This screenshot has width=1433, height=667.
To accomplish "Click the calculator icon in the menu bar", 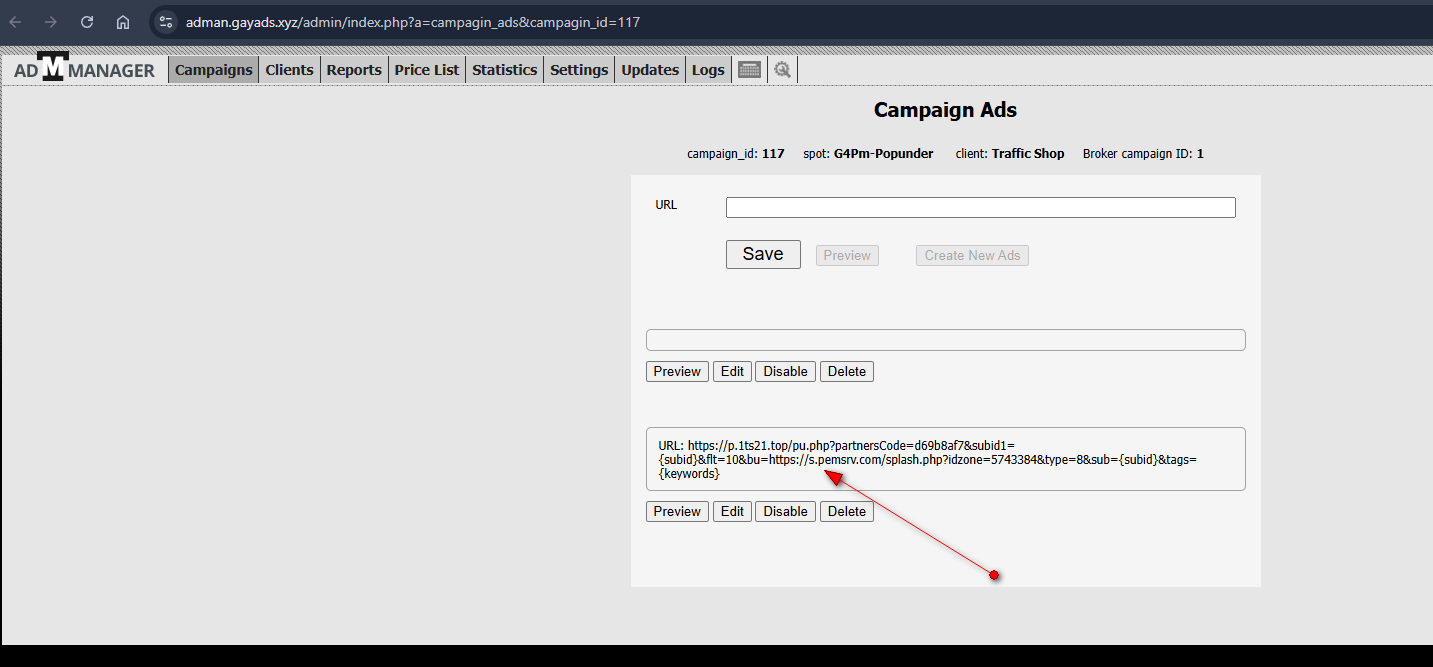I will [749, 69].
